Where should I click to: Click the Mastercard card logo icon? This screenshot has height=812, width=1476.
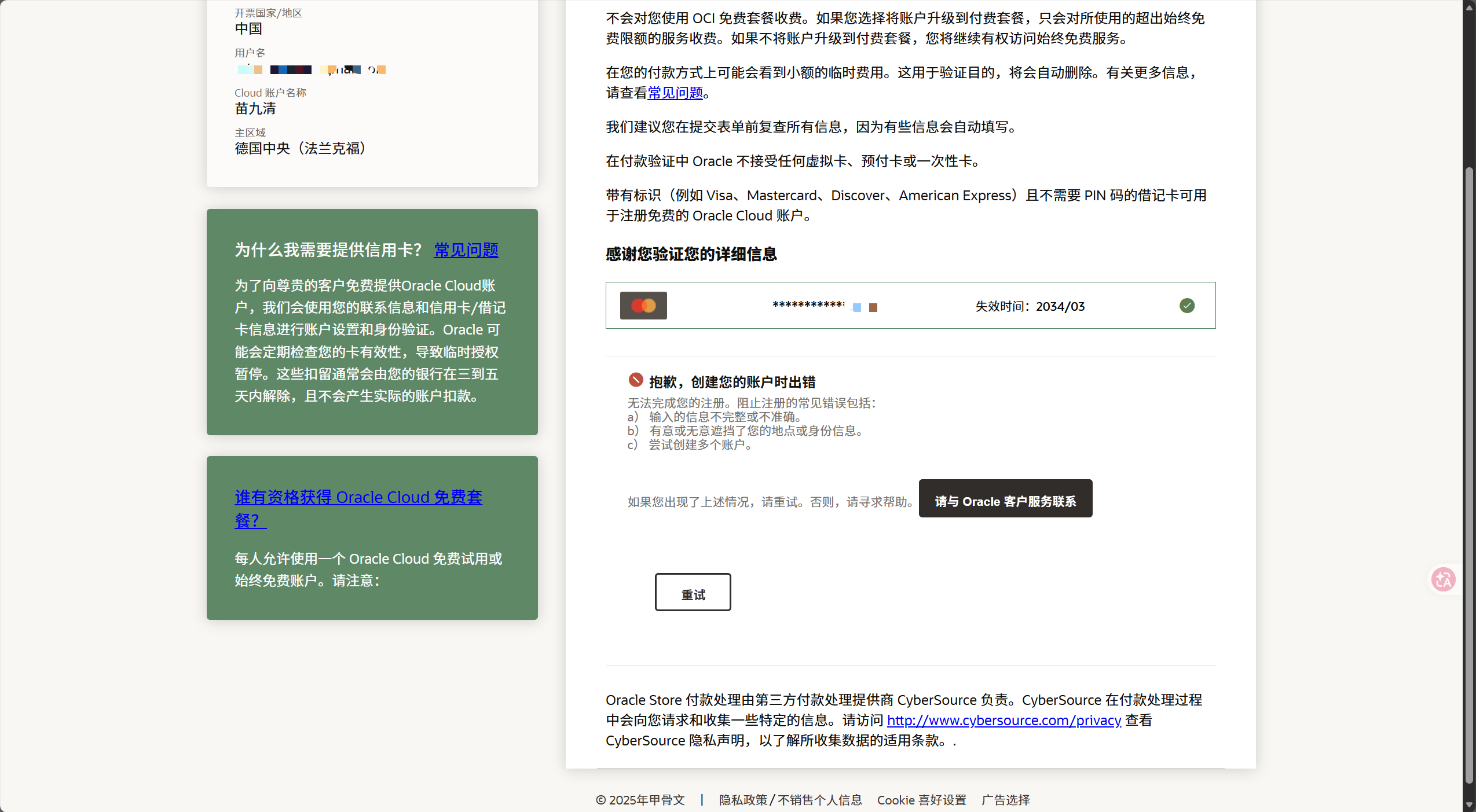[x=643, y=306]
